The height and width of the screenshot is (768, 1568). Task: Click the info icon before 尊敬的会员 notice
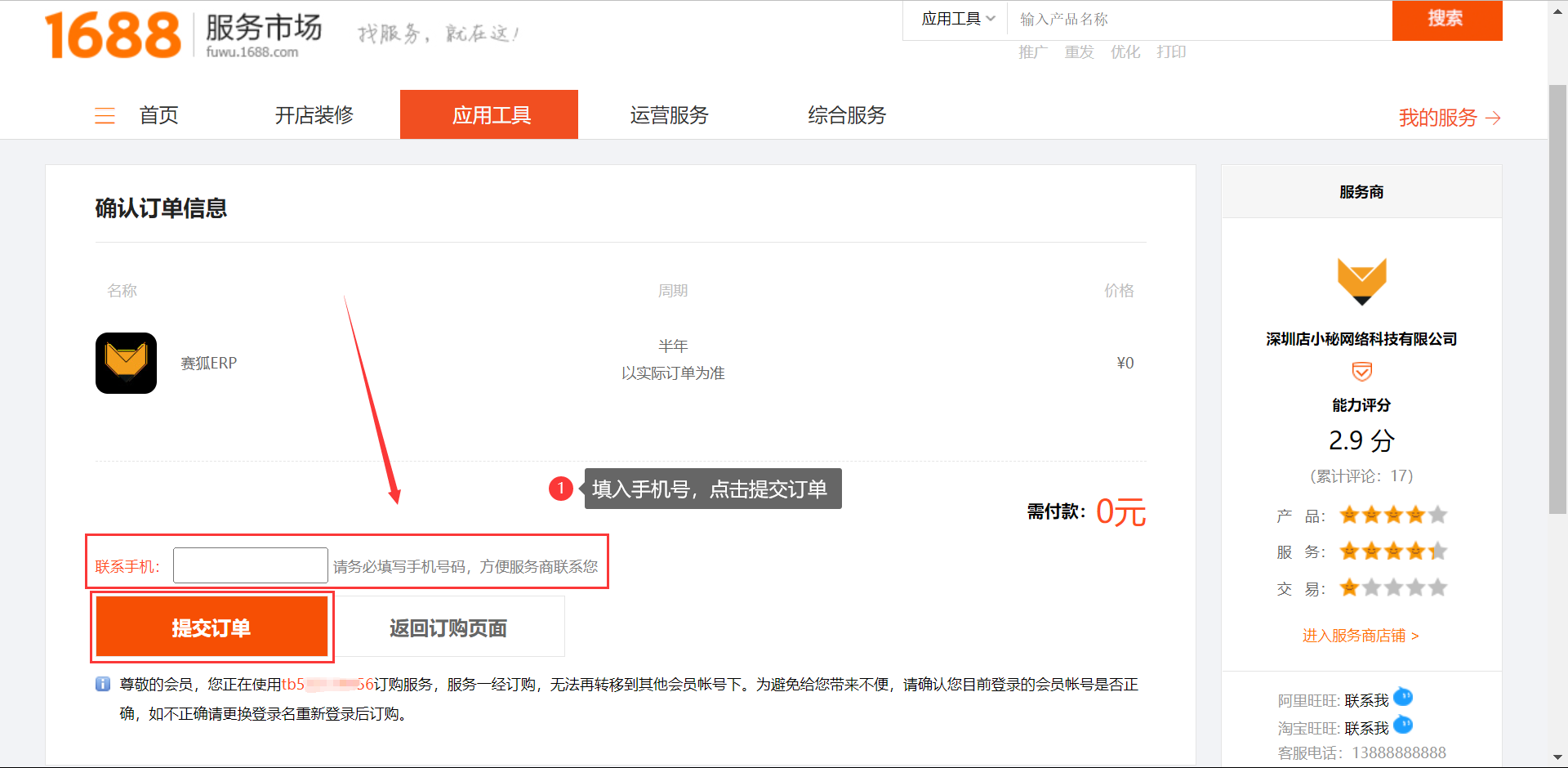click(x=103, y=684)
